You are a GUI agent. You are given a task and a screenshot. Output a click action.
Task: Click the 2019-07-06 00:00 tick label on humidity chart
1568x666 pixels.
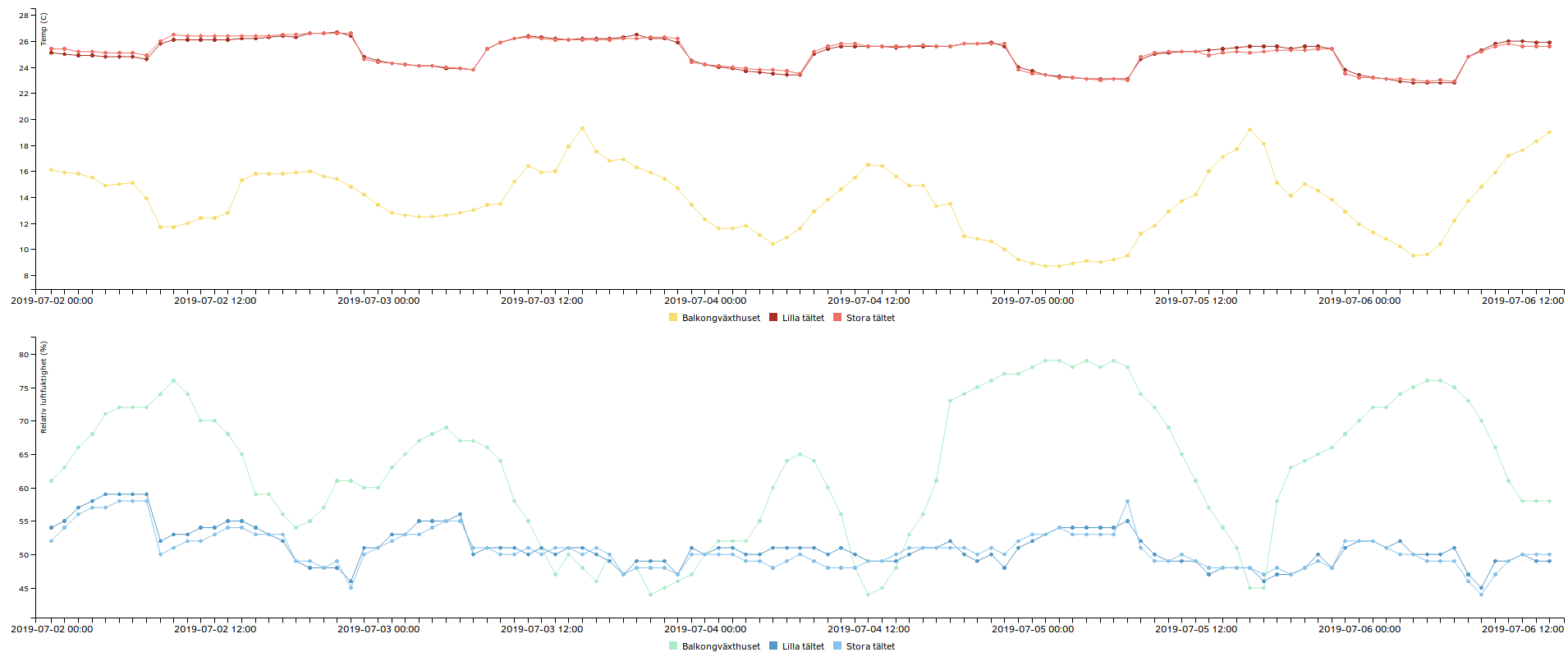click(1359, 629)
